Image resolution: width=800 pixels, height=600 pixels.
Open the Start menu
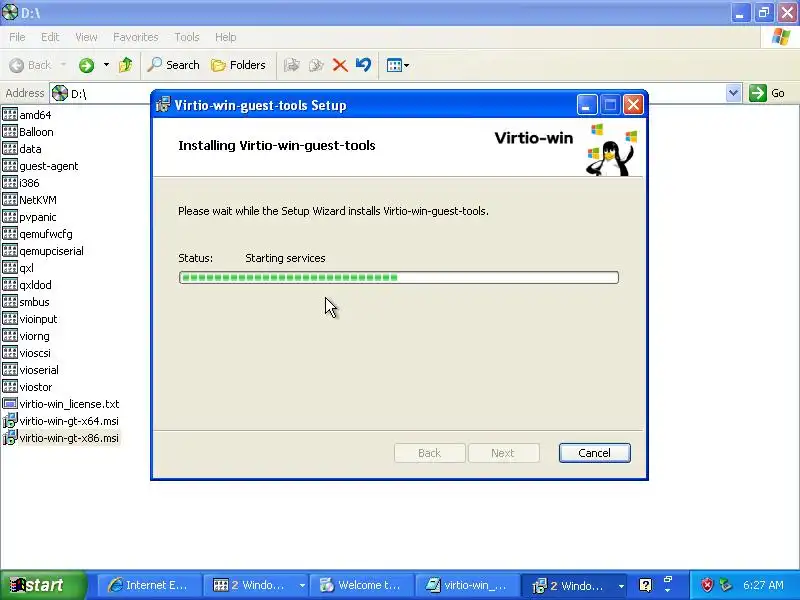pos(43,585)
